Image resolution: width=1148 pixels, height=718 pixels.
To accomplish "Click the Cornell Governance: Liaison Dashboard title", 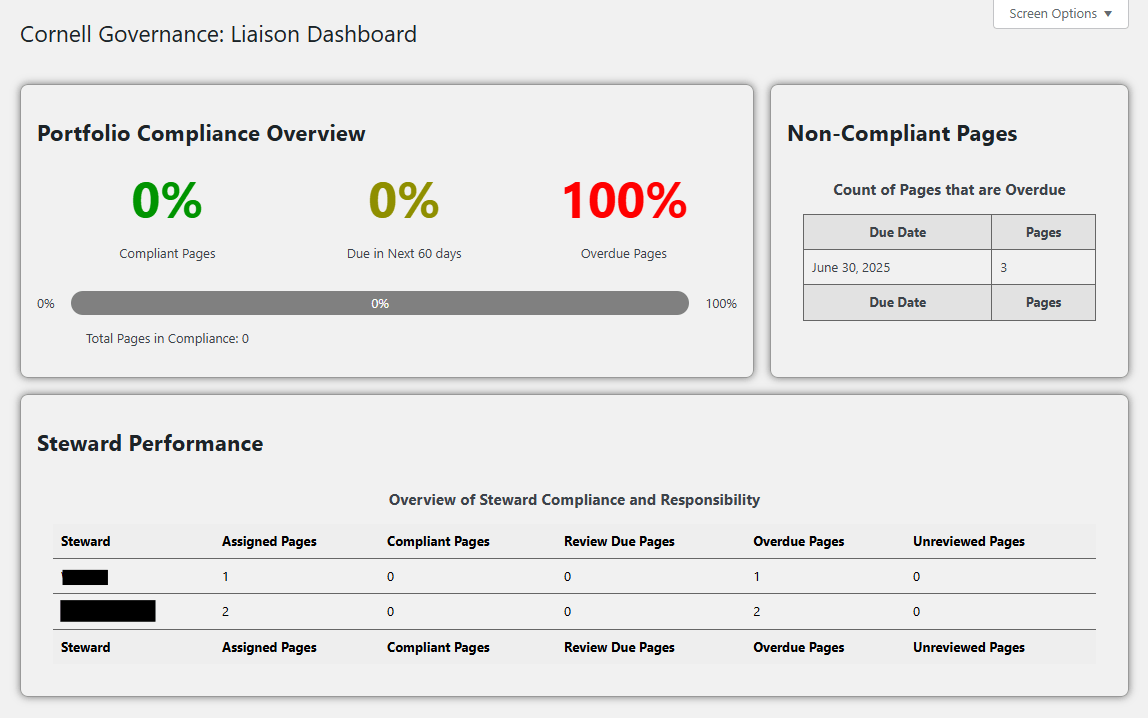I will tap(218, 34).
